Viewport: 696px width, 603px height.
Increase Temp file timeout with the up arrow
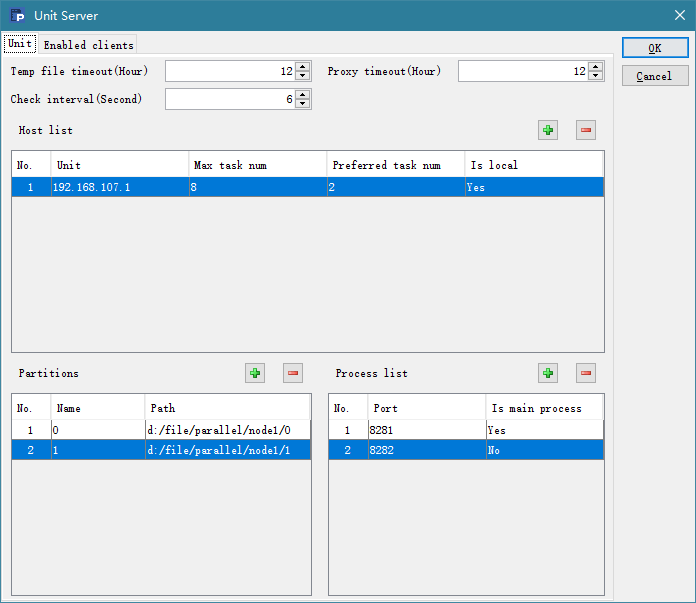tap(303, 67)
